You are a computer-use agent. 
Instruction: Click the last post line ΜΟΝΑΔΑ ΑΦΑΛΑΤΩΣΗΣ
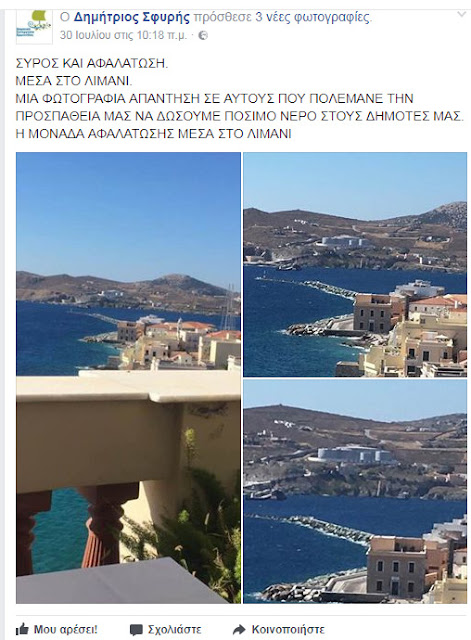tap(153, 134)
